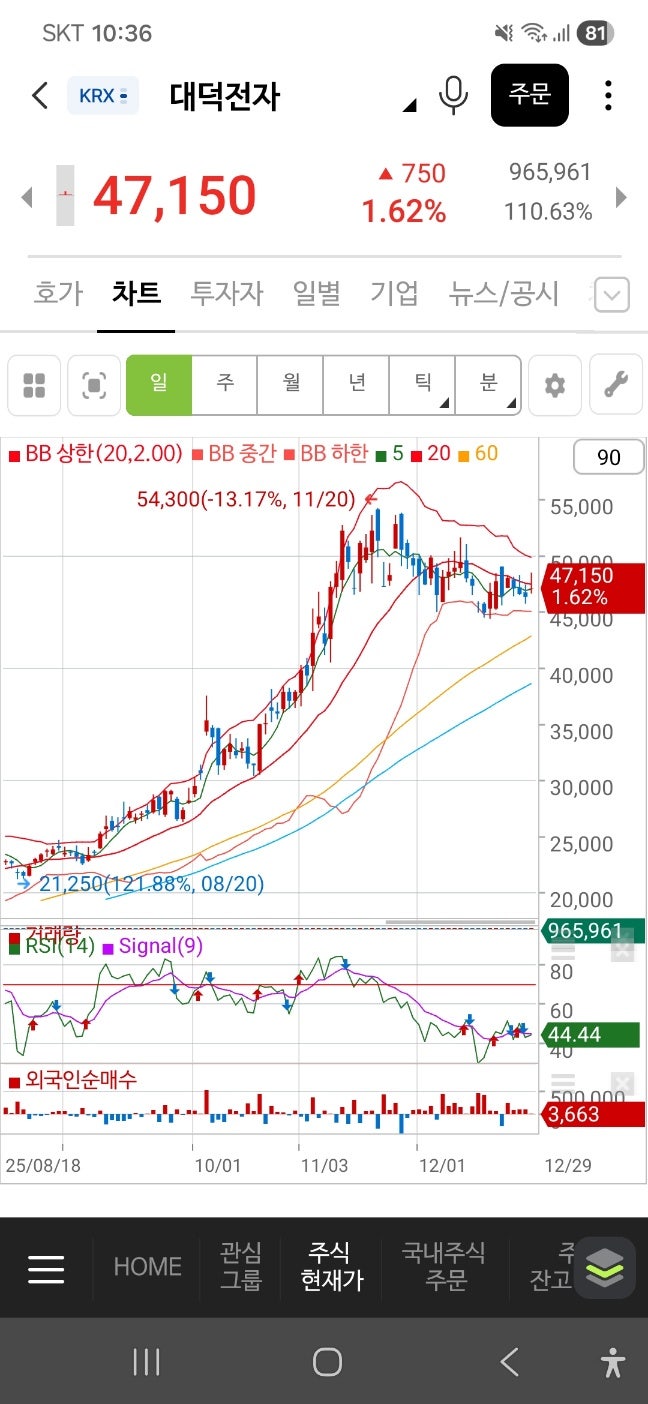648x1404 pixels.
Task: Open the hamburger menu in bottom bar
Action: tap(46, 1269)
